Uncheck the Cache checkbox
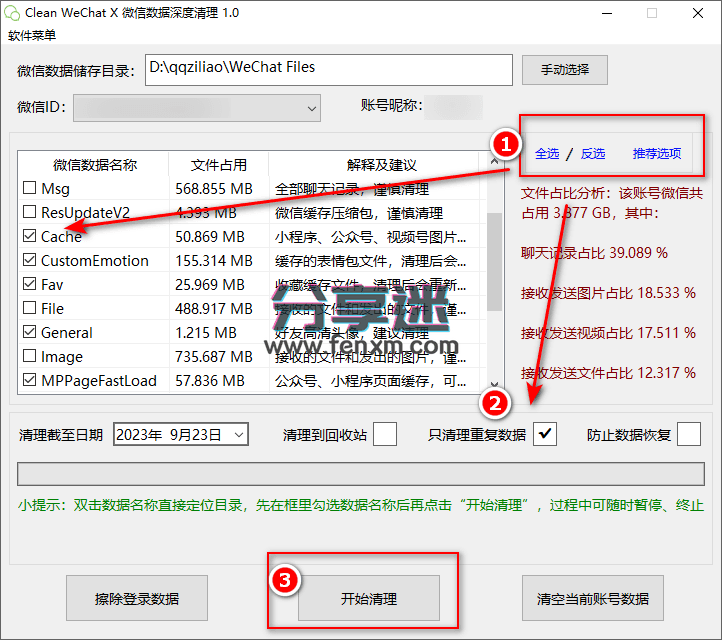Viewport: 722px width, 640px height. pyautogui.click(x=29, y=236)
